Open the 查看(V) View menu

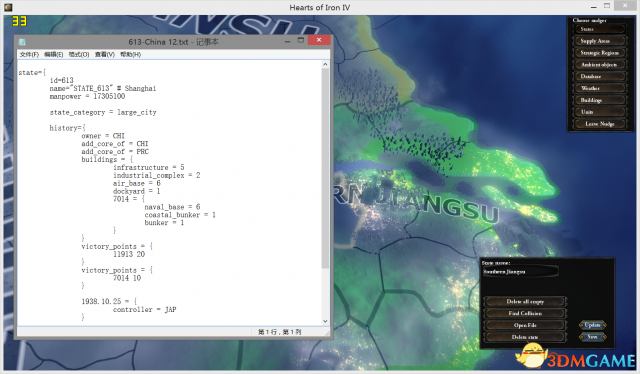[104, 54]
